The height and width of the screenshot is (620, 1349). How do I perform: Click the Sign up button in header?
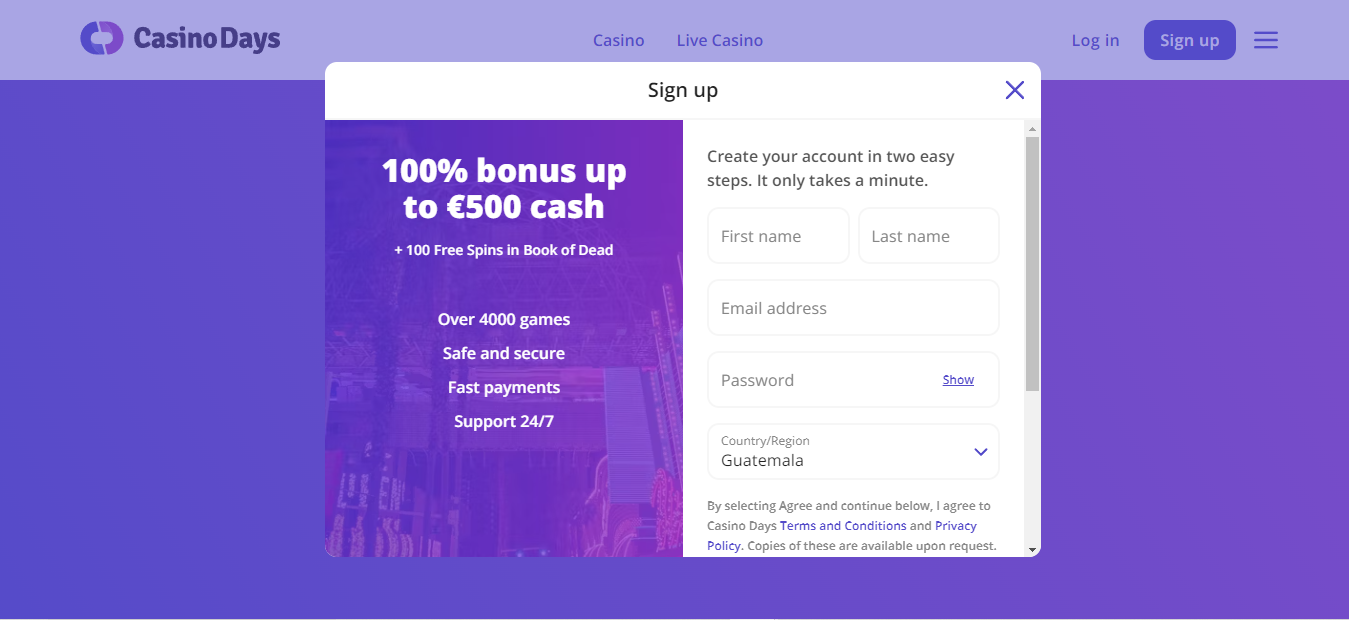(x=1190, y=40)
